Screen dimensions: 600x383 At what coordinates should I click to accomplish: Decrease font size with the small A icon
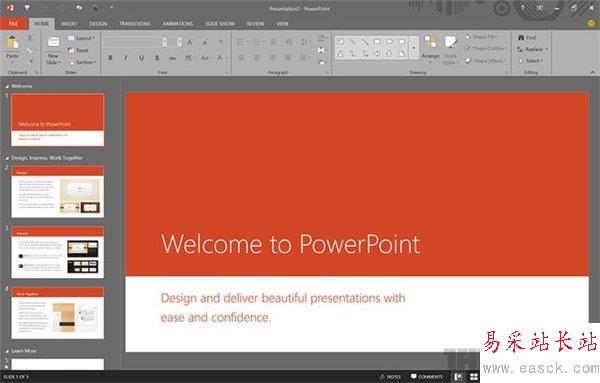(x=205, y=42)
